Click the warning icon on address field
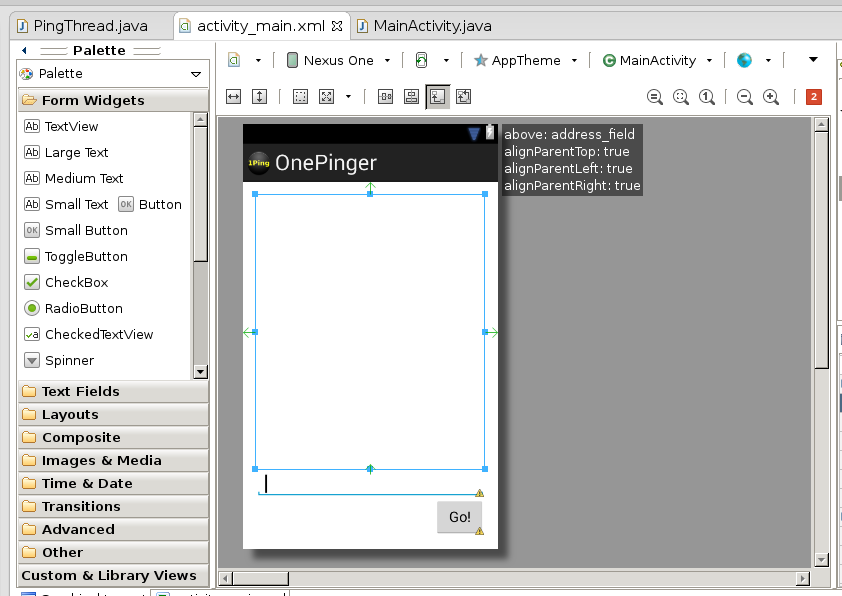Screen dimensions: 842x596 coord(480,493)
